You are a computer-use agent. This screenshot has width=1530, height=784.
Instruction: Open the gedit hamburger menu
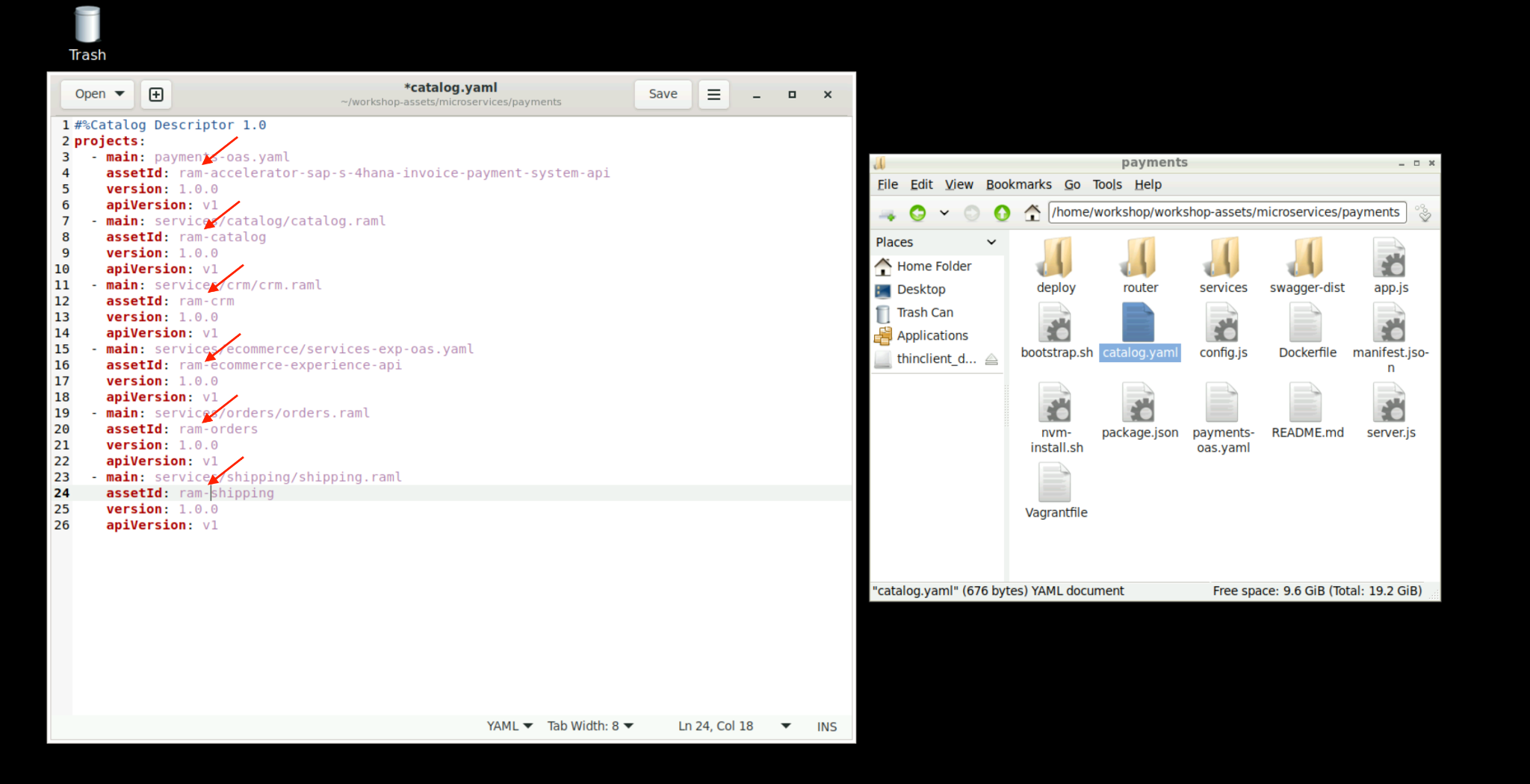coord(713,94)
